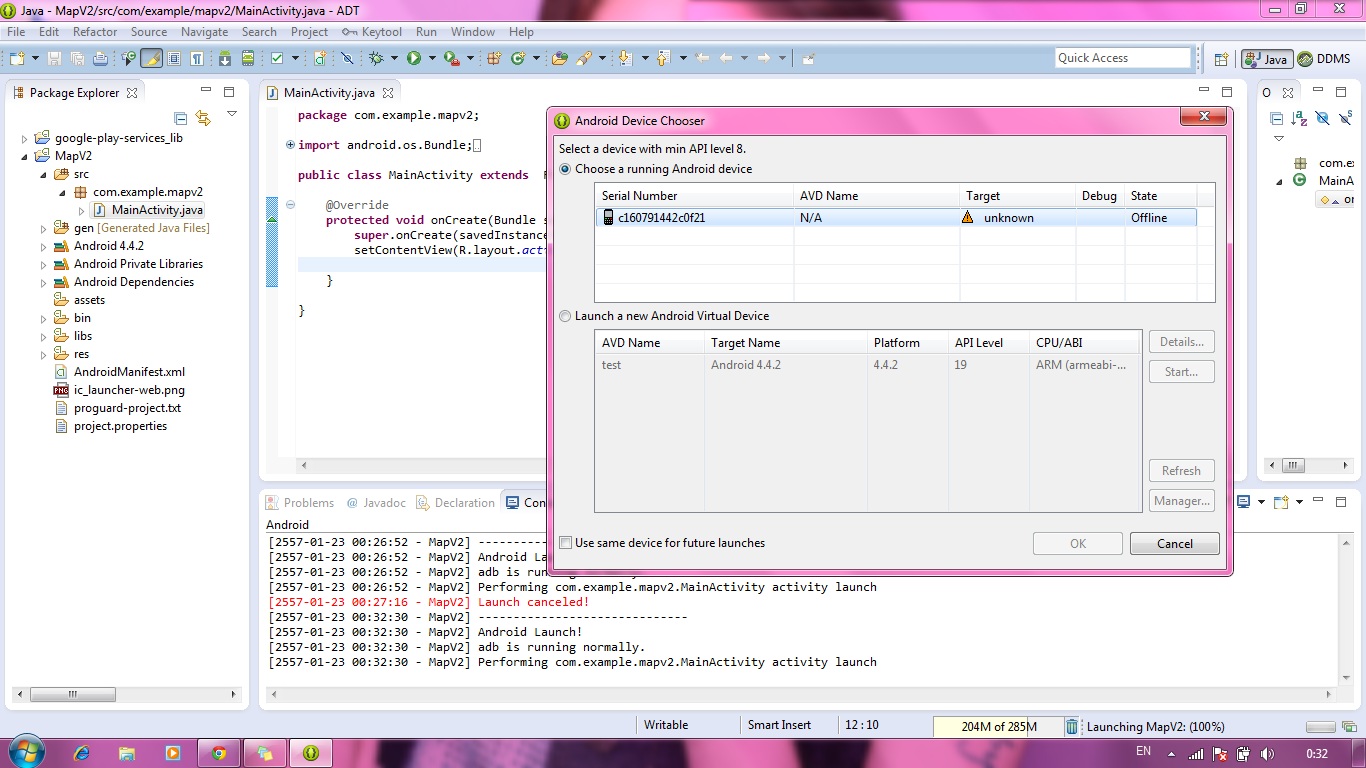
Task: Sort the Outline view alphabetically
Action: click(1299, 118)
